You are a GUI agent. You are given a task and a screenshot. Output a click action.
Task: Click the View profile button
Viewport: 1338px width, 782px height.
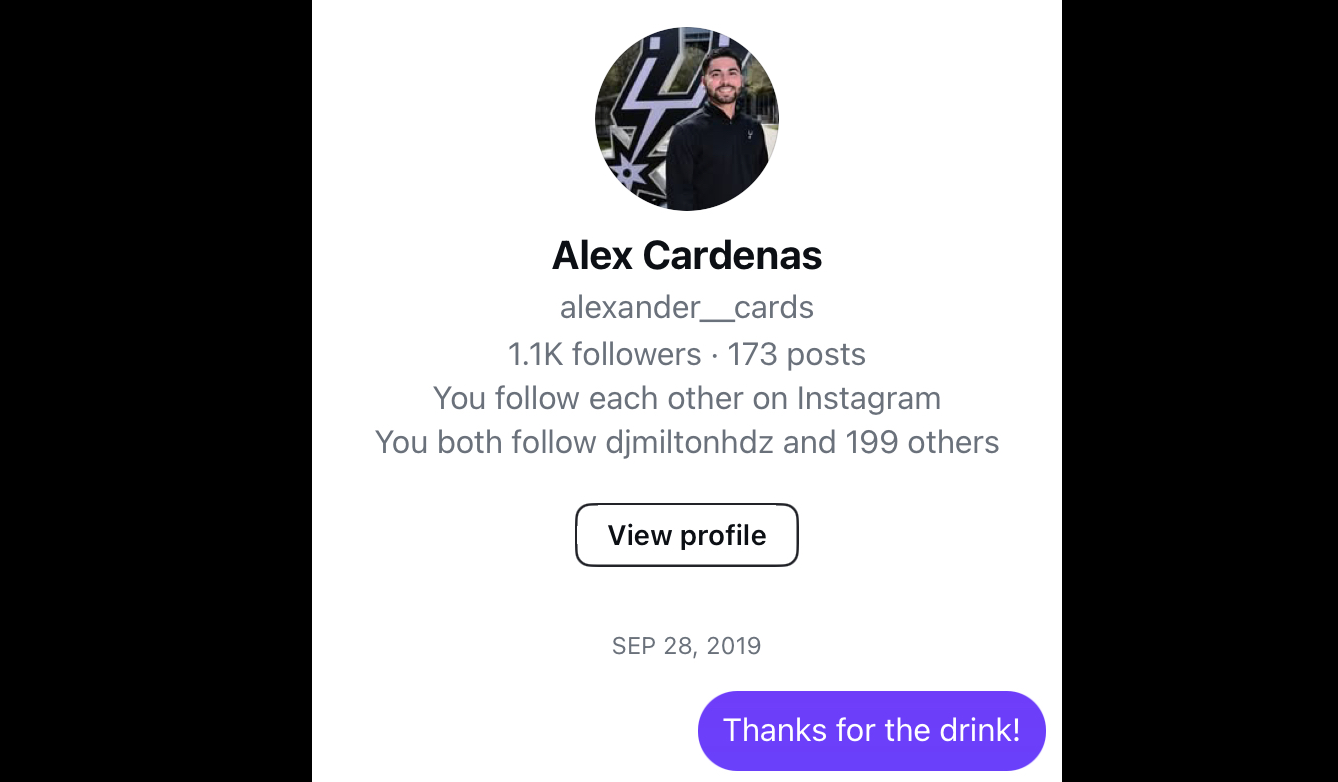coord(687,535)
